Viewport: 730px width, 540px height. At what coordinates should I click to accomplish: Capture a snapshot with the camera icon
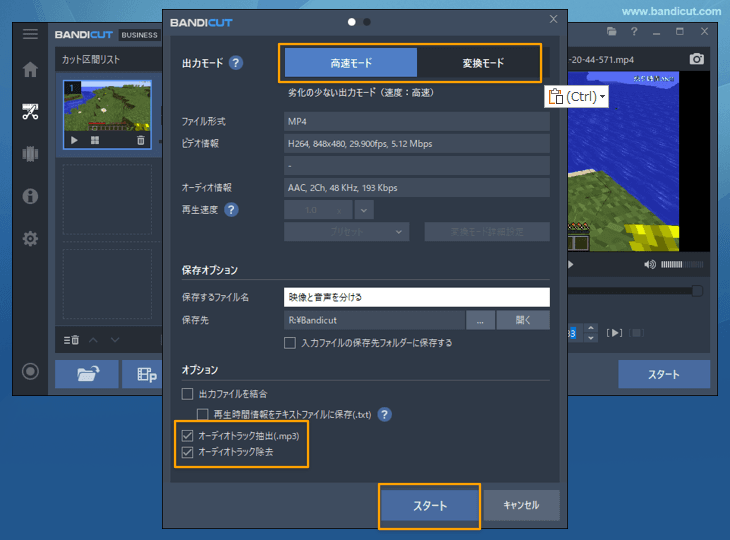(x=696, y=59)
